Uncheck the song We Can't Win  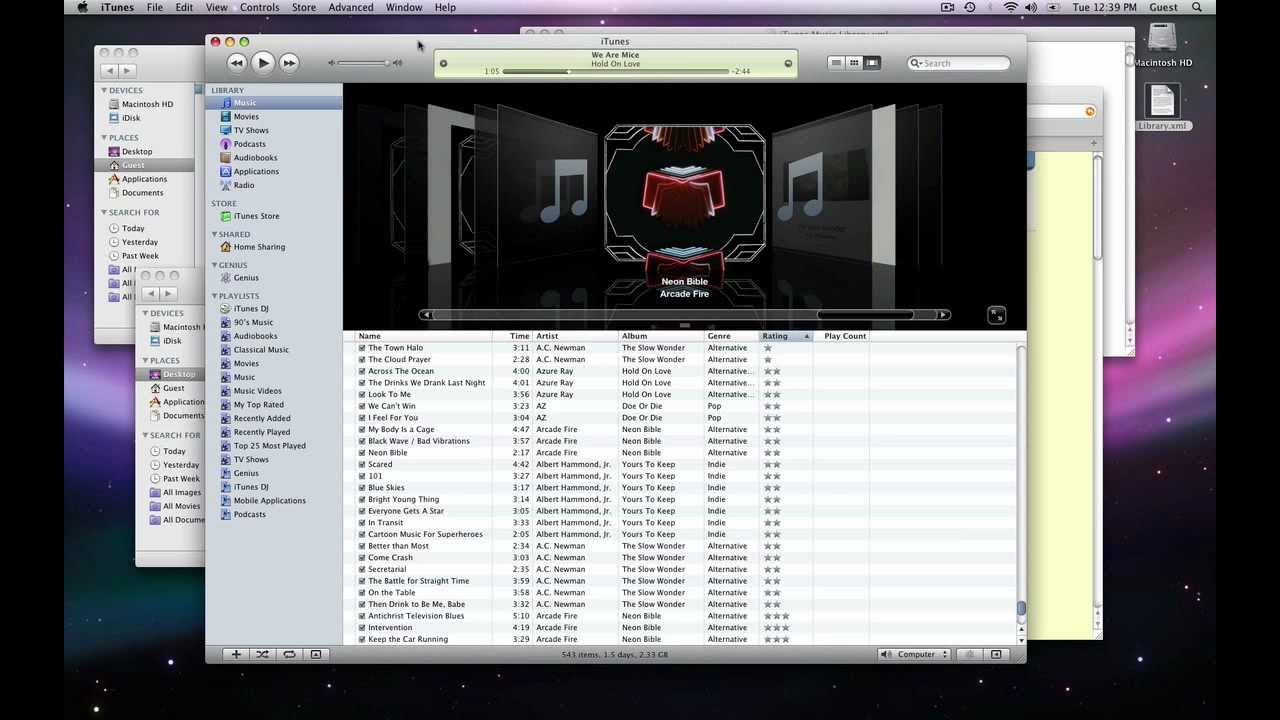(362, 406)
